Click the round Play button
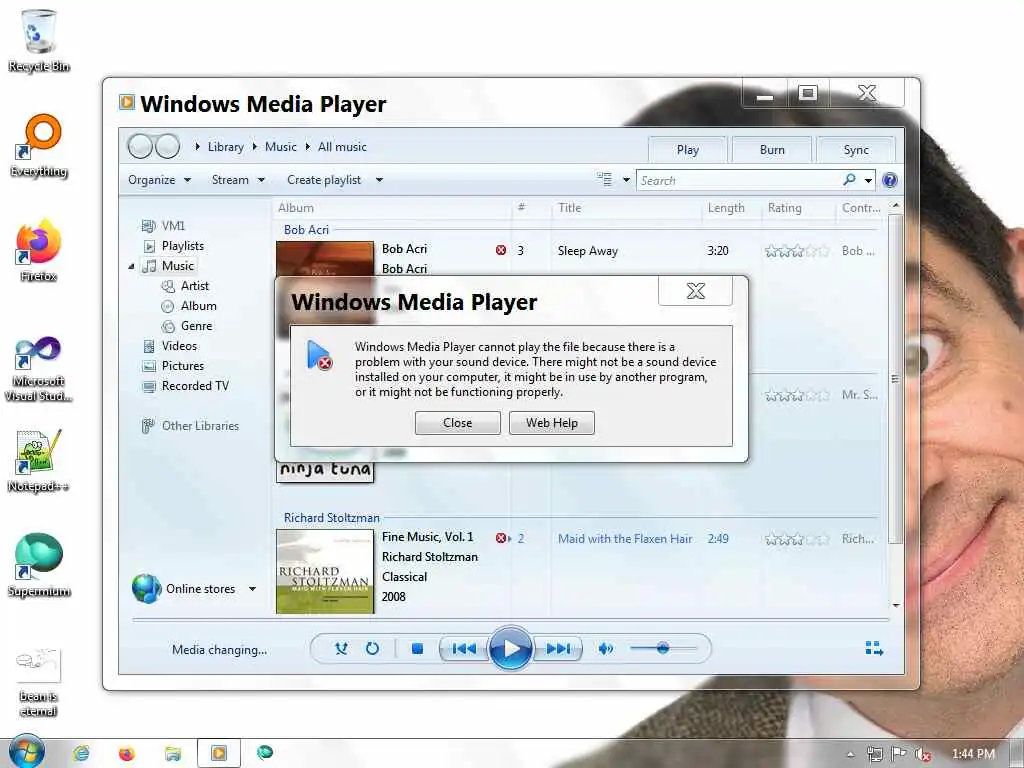This screenshot has height=768, width=1024. coord(511,648)
